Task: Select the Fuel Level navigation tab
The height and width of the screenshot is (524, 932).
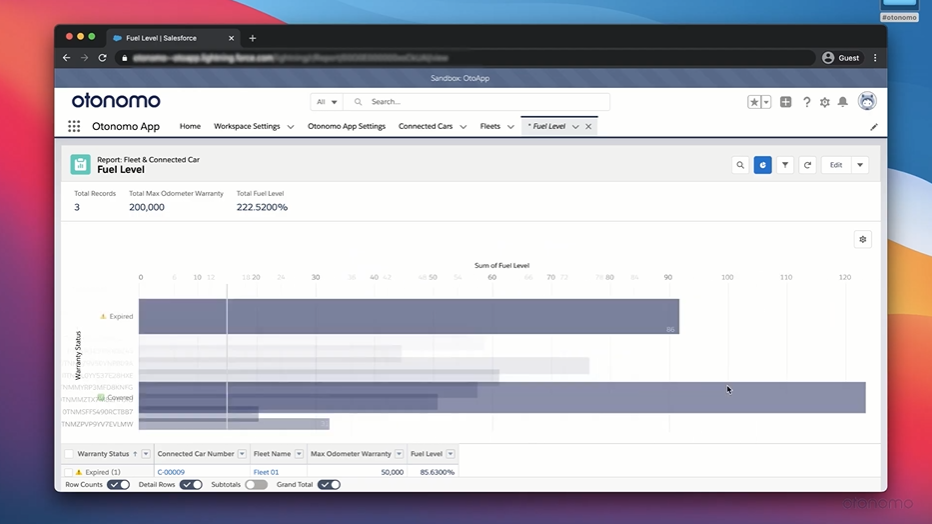Action: [x=547, y=126]
